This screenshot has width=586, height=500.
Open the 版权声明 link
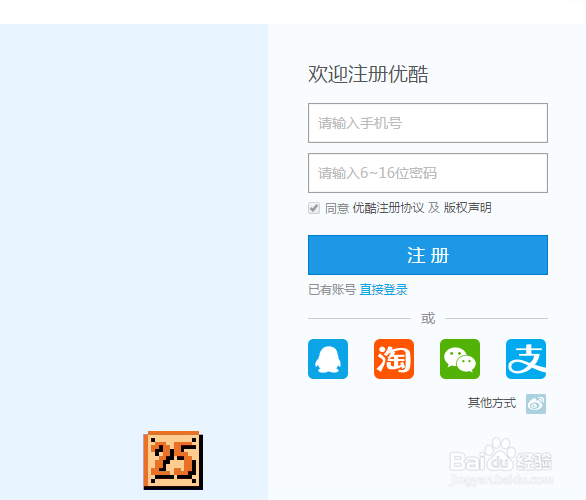(468, 208)
